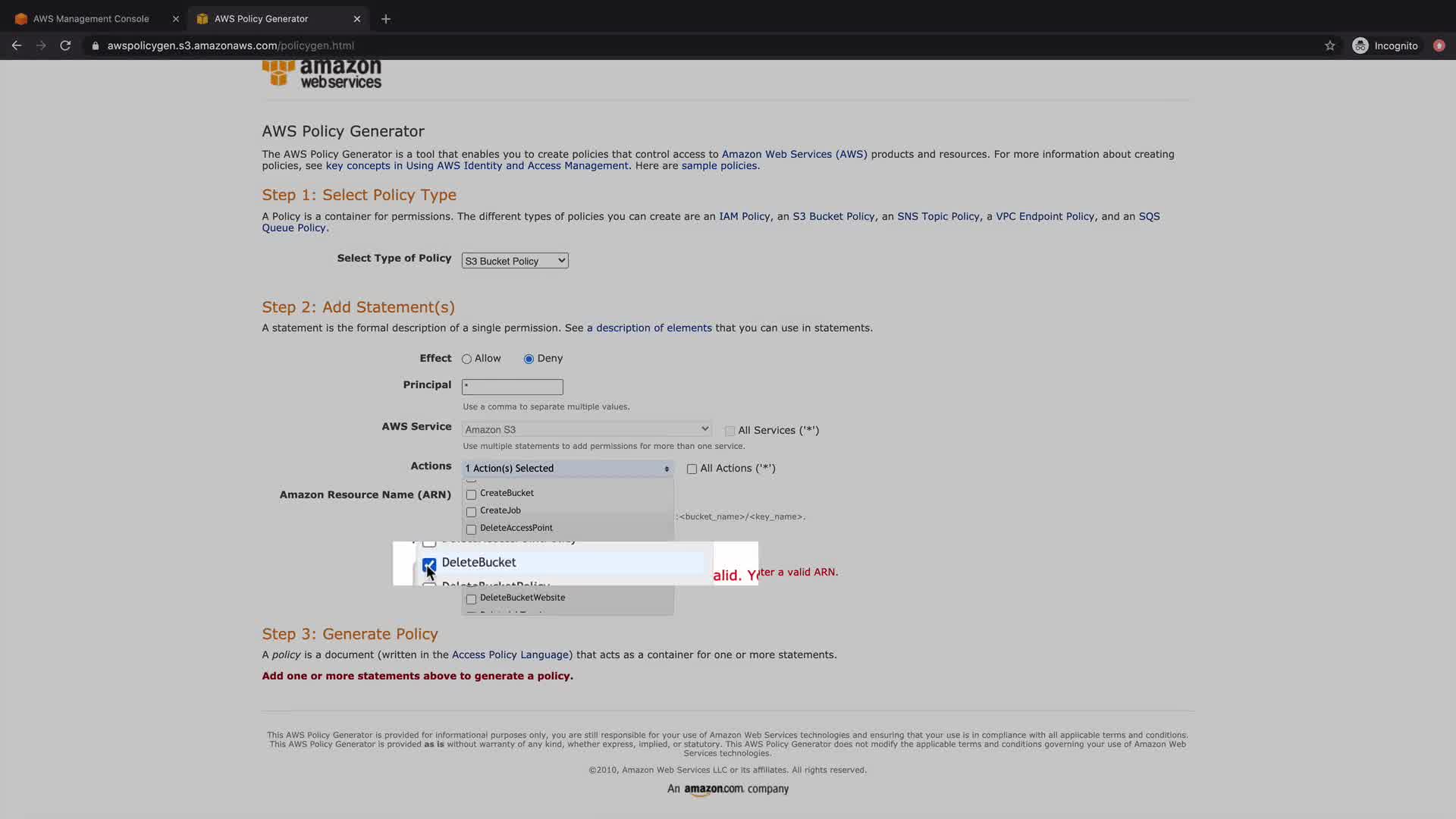Click the browser back arrow icon
This screenshot has height=819, width=1456.
click(x=17, y=45)
